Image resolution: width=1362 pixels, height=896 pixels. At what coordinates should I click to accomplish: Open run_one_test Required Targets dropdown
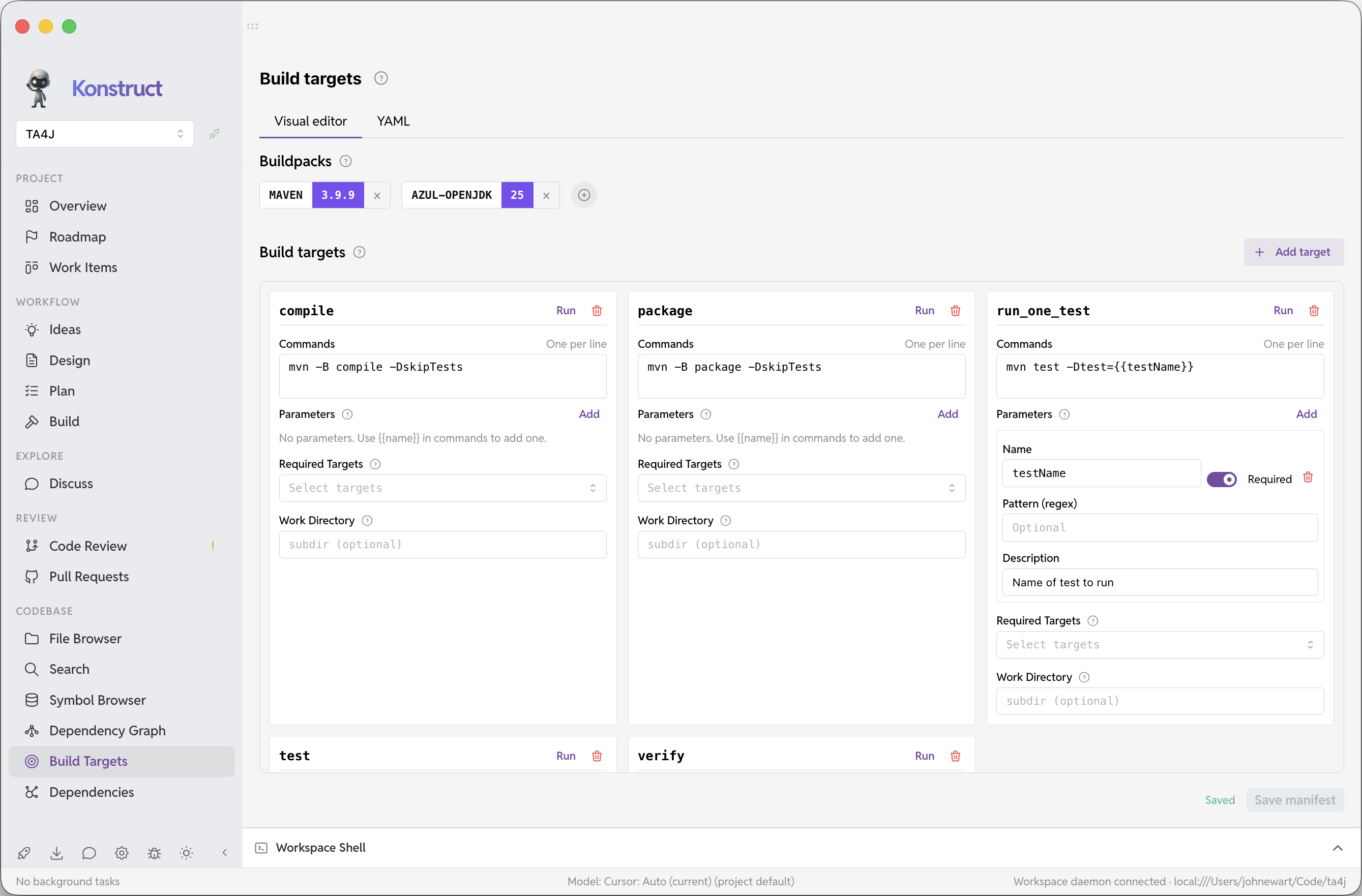(x=1160, y=645)
